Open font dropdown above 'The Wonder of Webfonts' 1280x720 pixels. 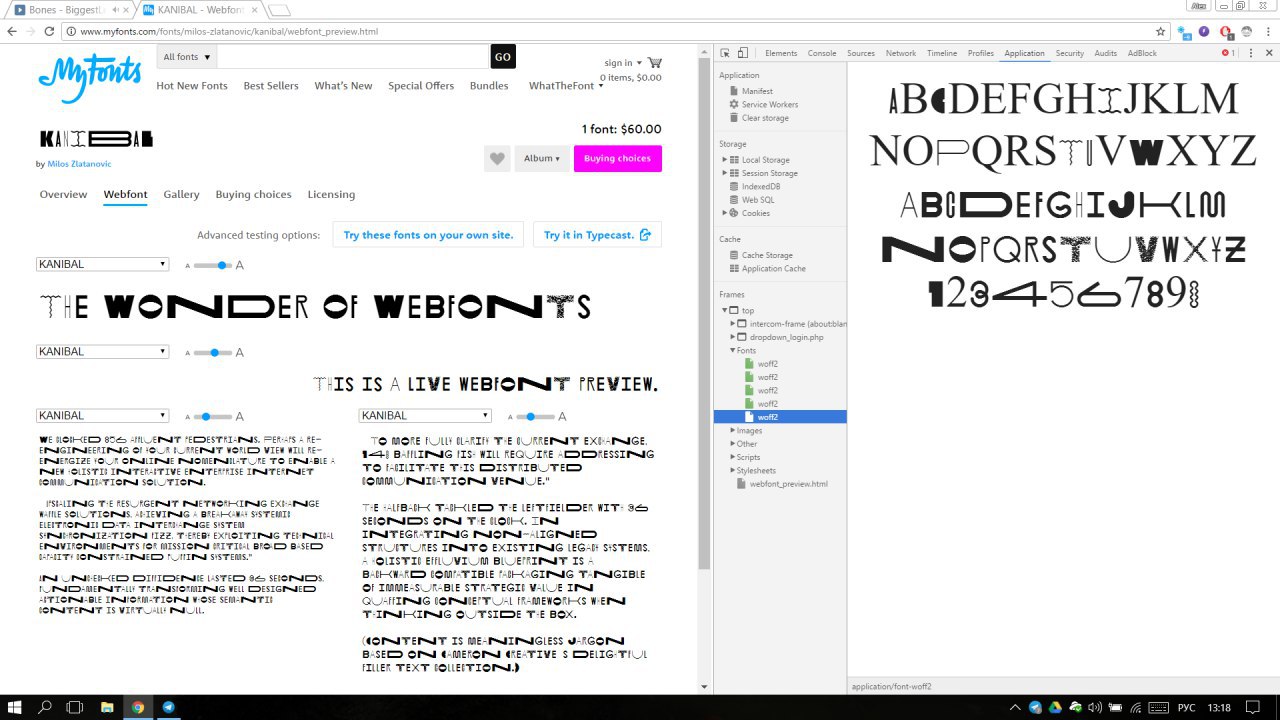[102, 264]
